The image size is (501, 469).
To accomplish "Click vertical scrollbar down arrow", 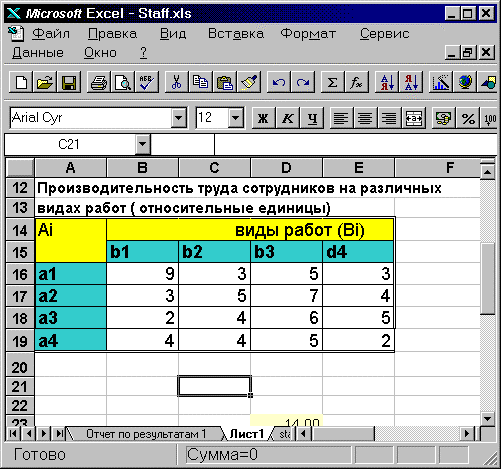I will (488, 419).
